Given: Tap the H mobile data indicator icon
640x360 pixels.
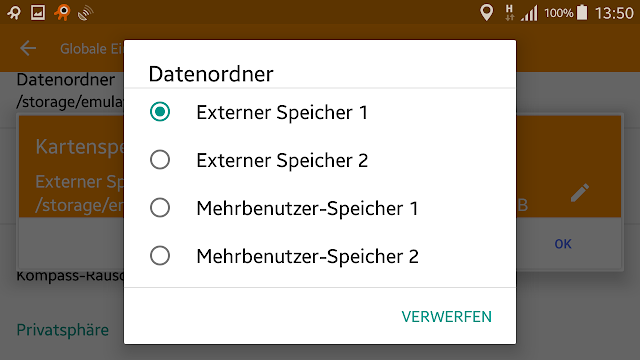Looking at the screenshot, I should tap(509, 13).
